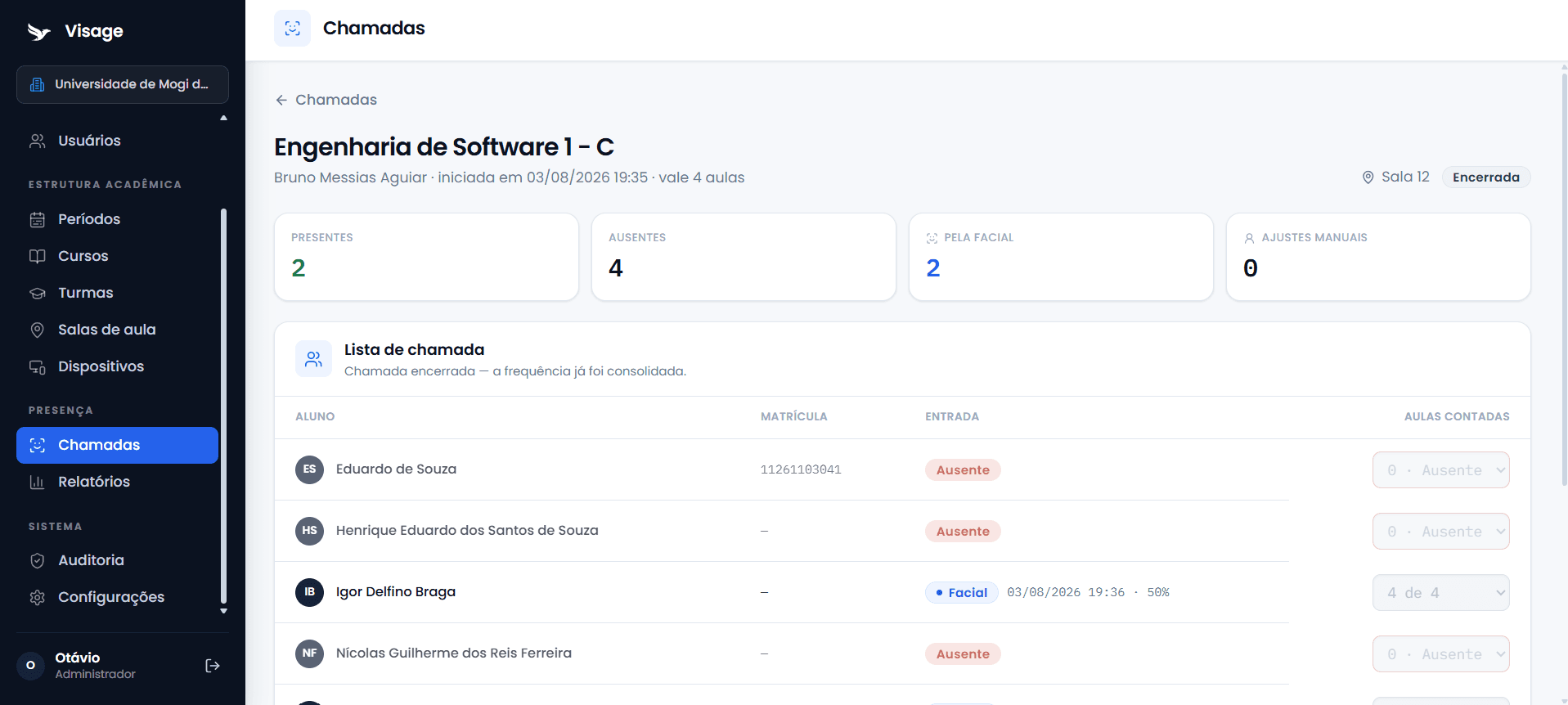The width and height of the screenshot is (1568, 705).
Task: Click the back arrow icon beside Chamadas
Action: point(281,100)
